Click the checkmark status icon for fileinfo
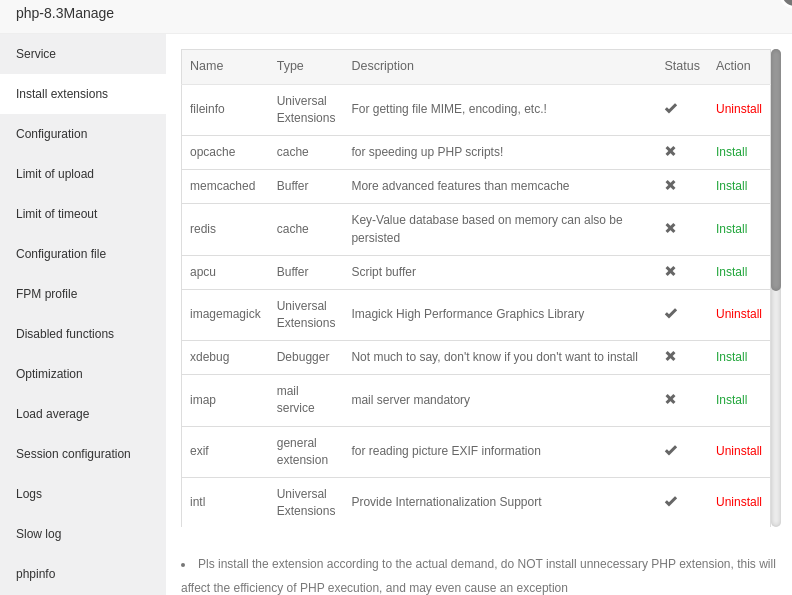The width and height of the screenshot is (792, 595). point(671,108)
